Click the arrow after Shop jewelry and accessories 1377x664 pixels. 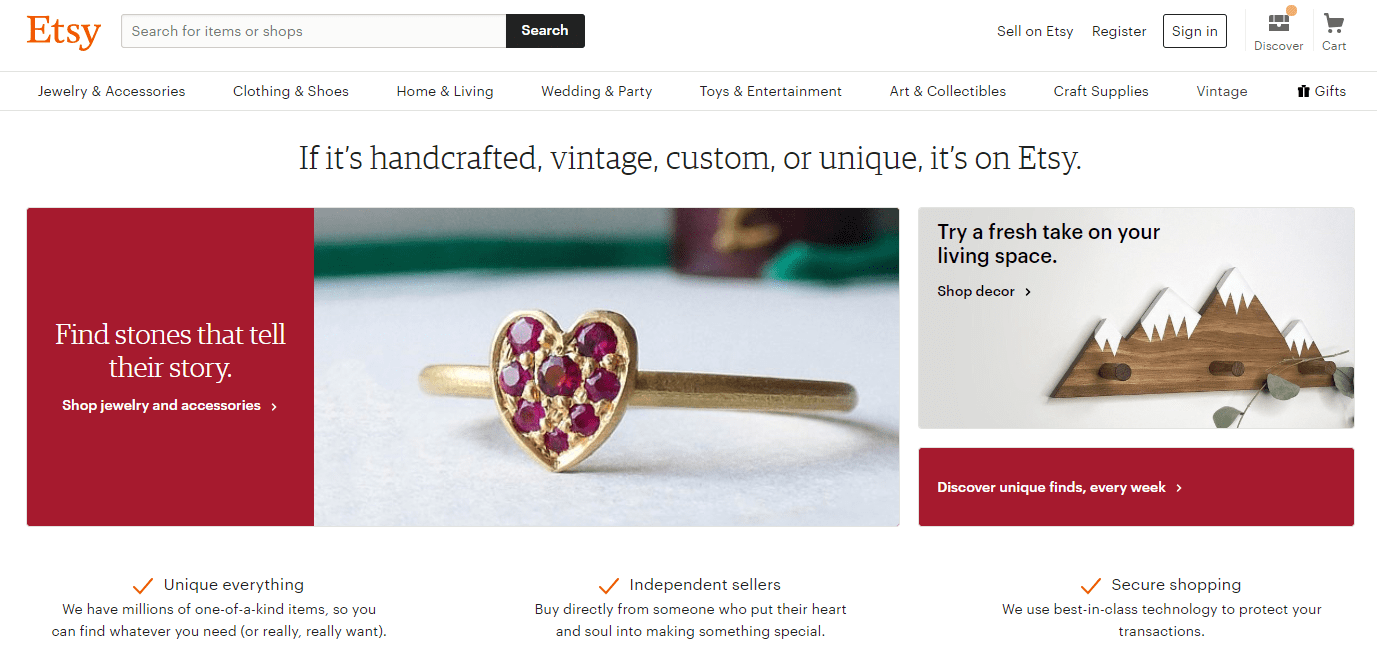pyautogui.click(x=274, y=406)
